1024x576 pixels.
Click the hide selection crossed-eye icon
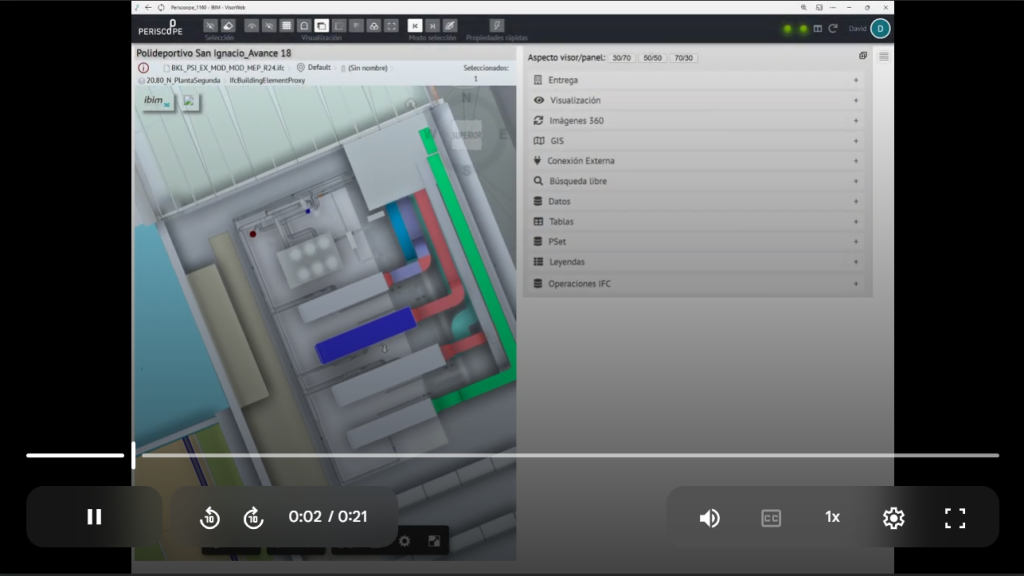[210, 25]
